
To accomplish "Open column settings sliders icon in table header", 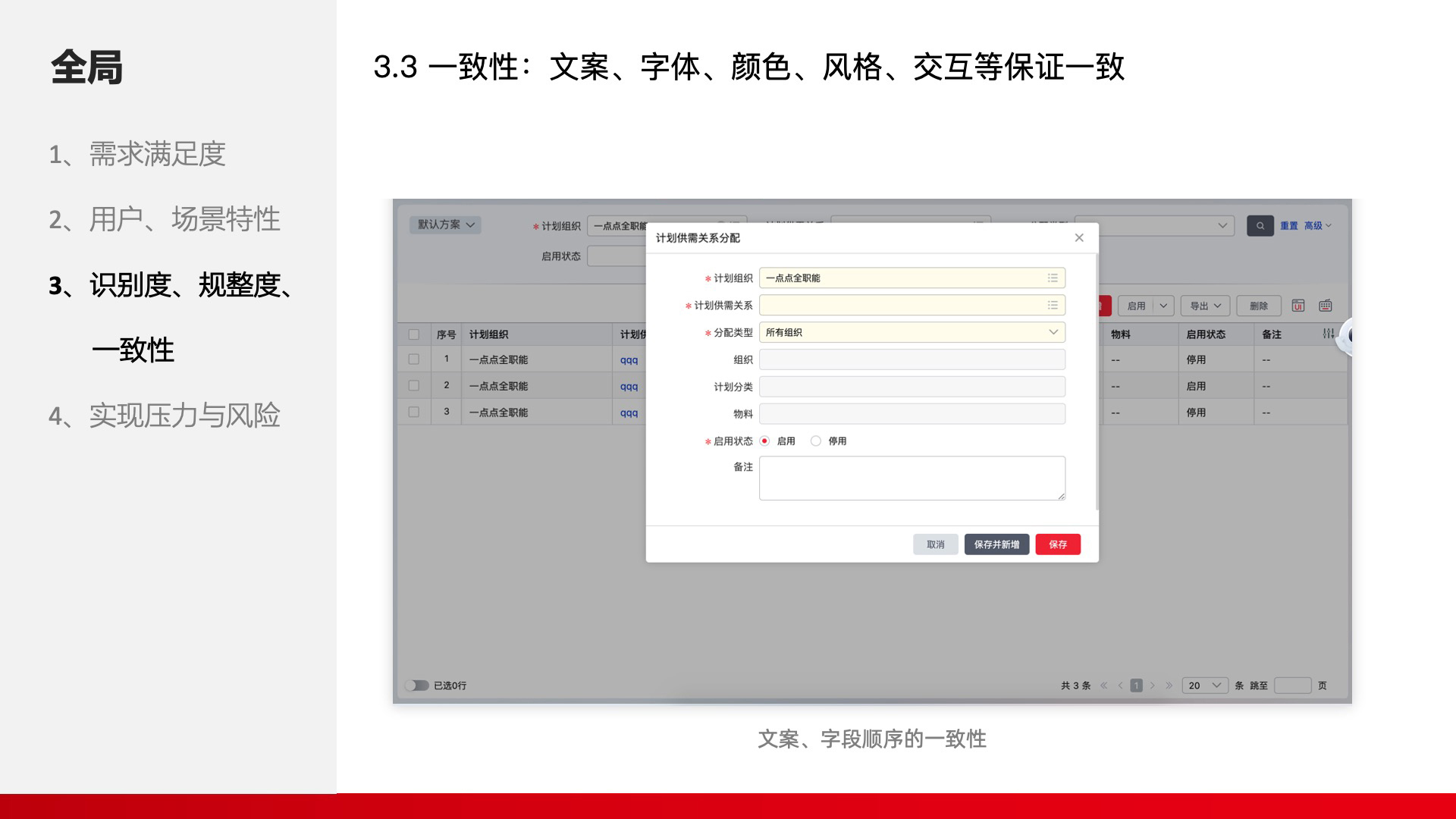I will tap(1328, 334).
